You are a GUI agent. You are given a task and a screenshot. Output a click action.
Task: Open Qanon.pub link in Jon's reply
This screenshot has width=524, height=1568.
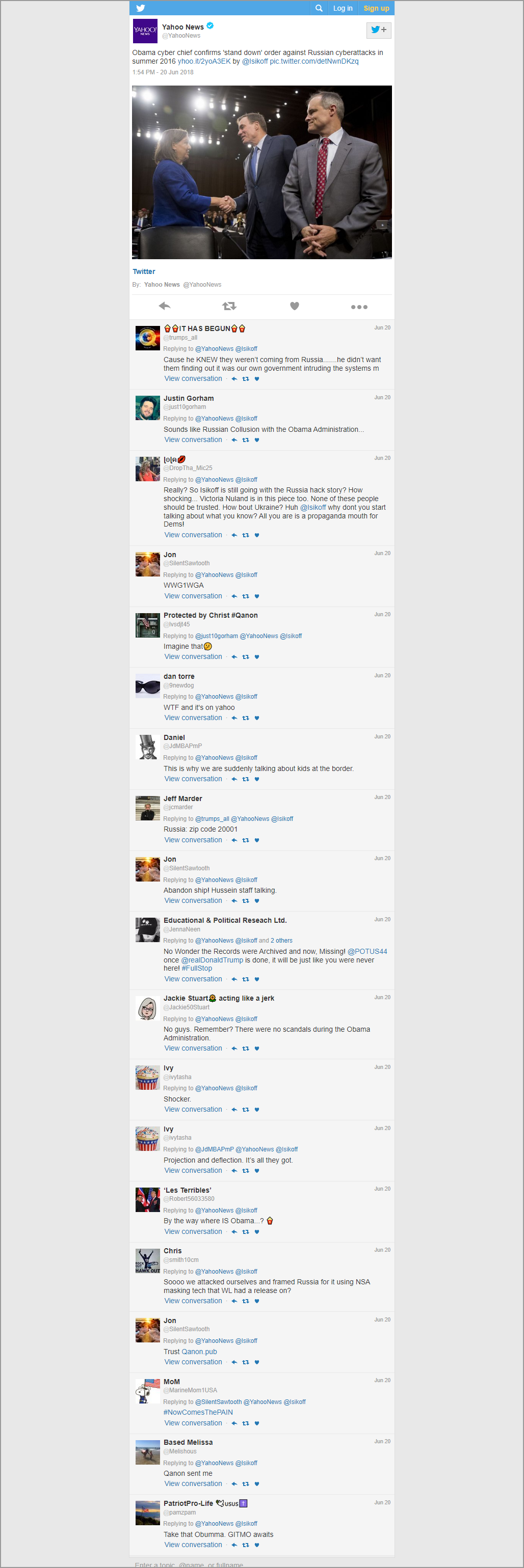point(199,1351)
